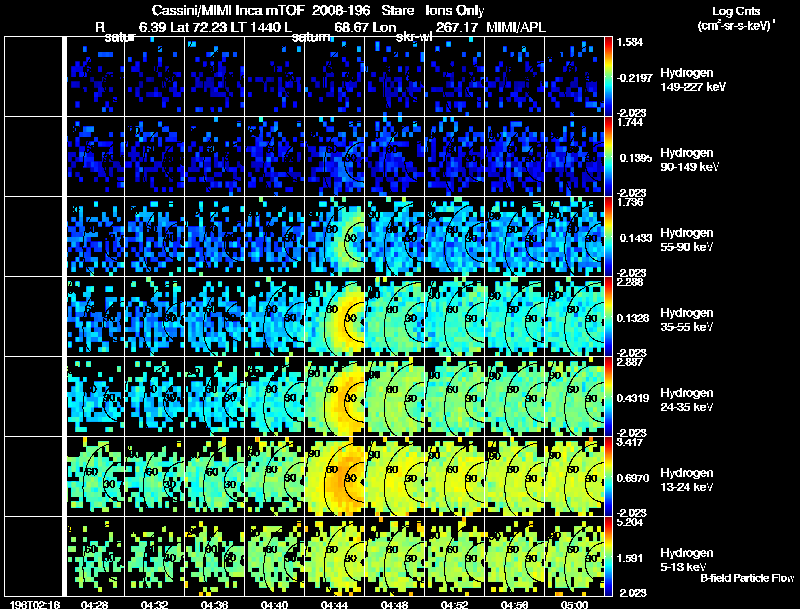Click the 'B-field Particle Flow' label
The image size is (800, 609).
coord(747,578)
